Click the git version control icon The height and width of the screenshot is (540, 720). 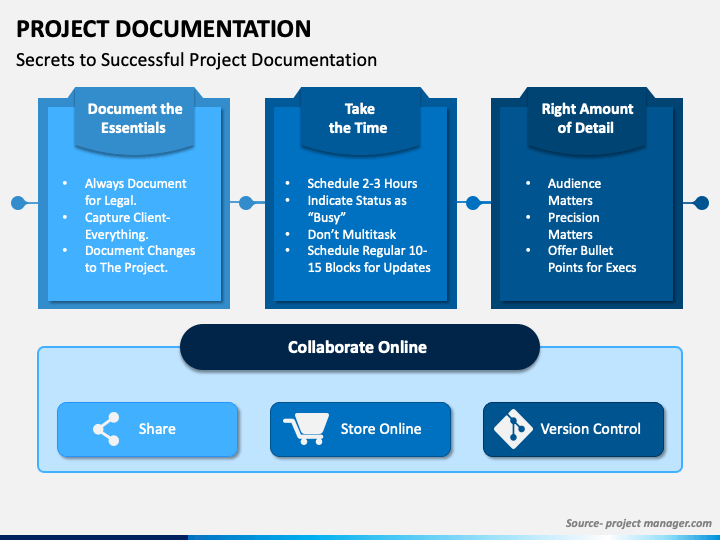[513, 429]
